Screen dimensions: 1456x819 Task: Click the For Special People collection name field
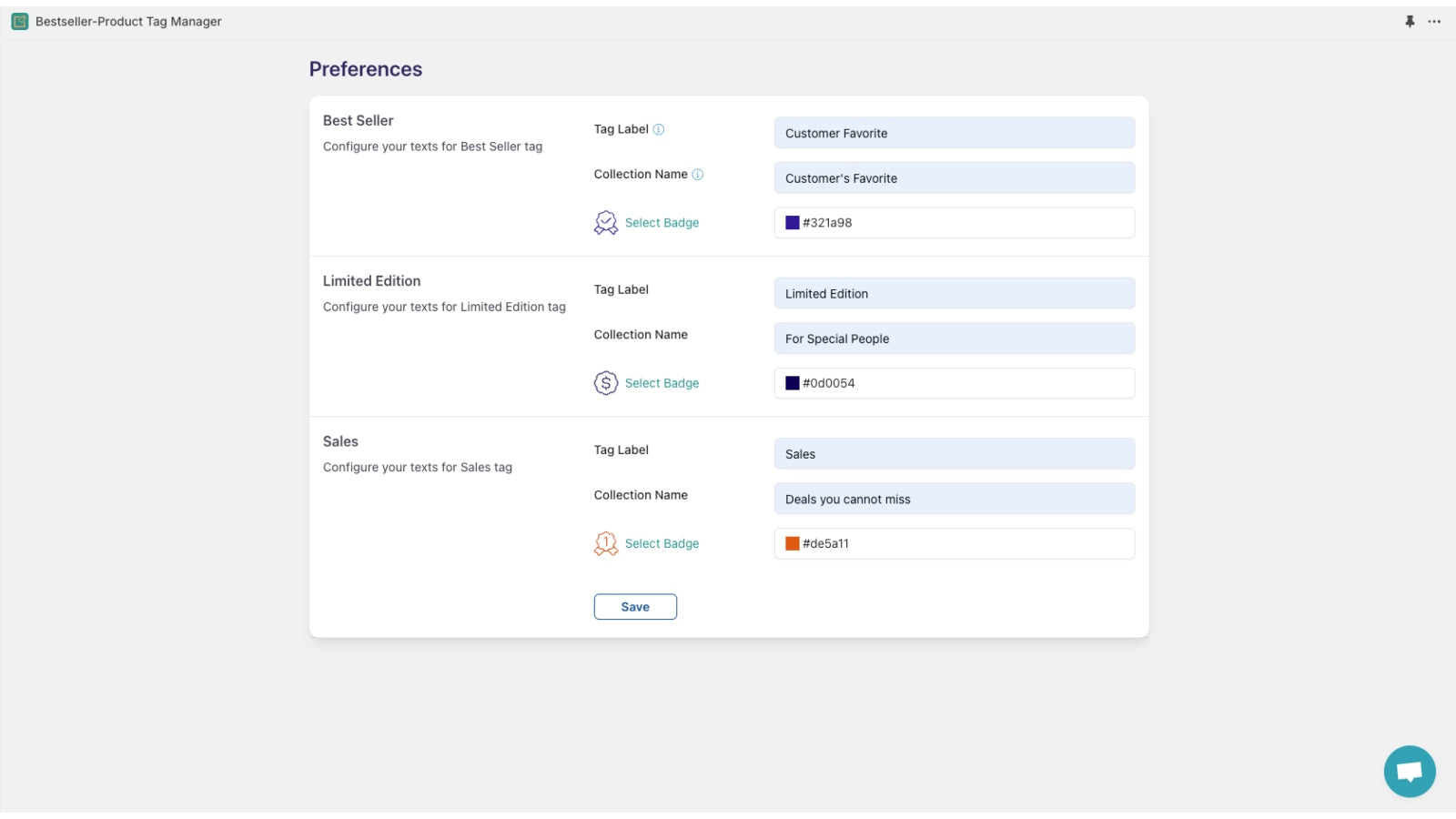click(954, 338)
